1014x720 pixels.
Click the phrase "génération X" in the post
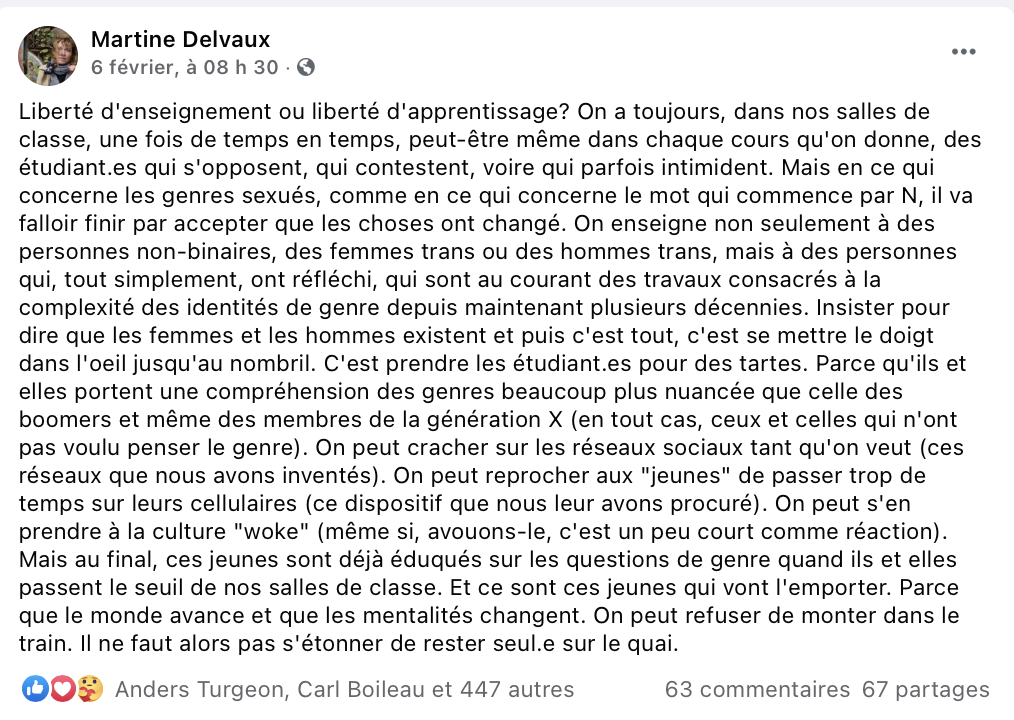[x=495, y=420]
